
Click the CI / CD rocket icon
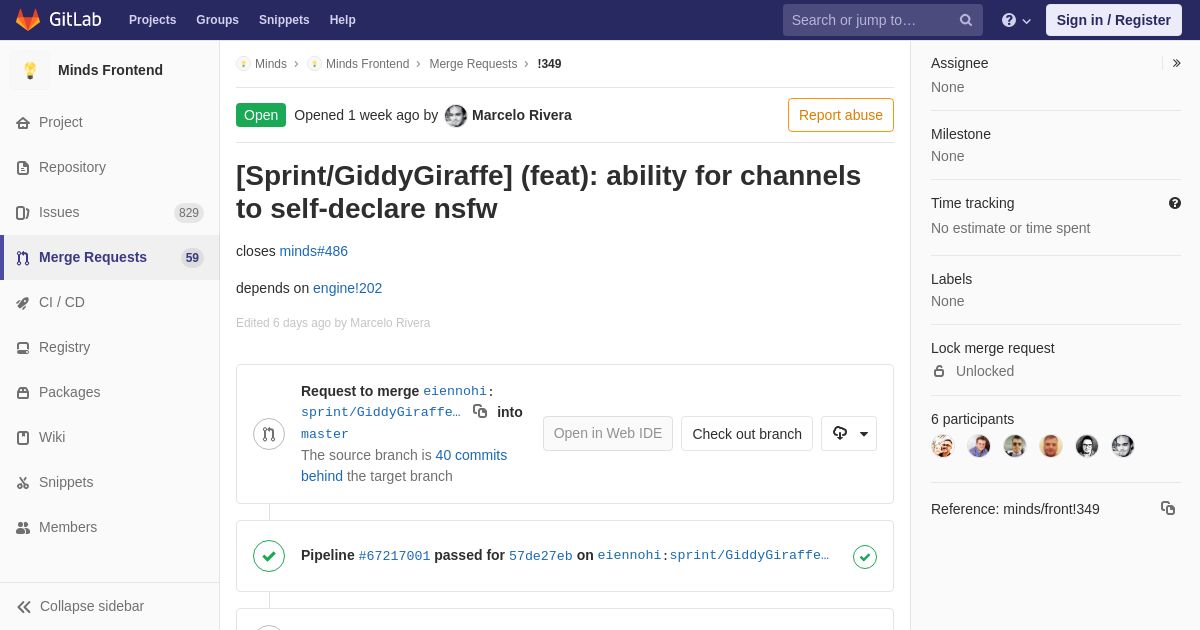coord(23,302)
